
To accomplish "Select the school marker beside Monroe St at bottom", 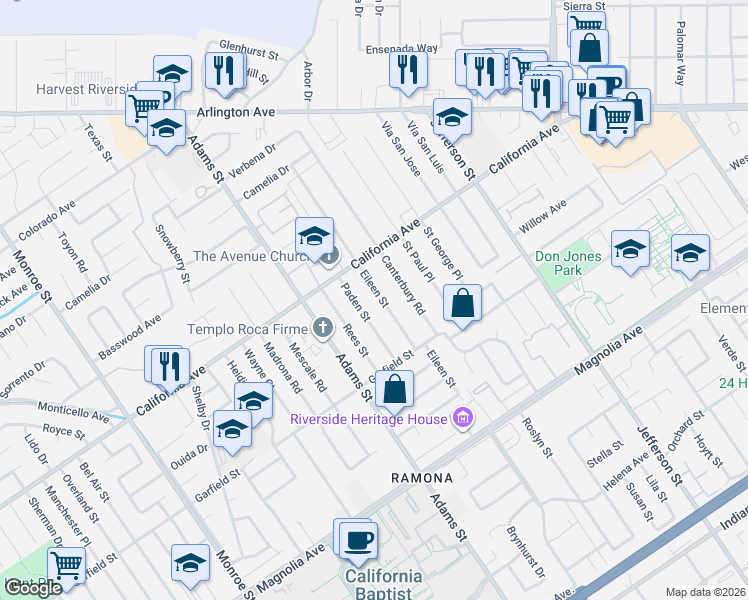I will point(190,563).
